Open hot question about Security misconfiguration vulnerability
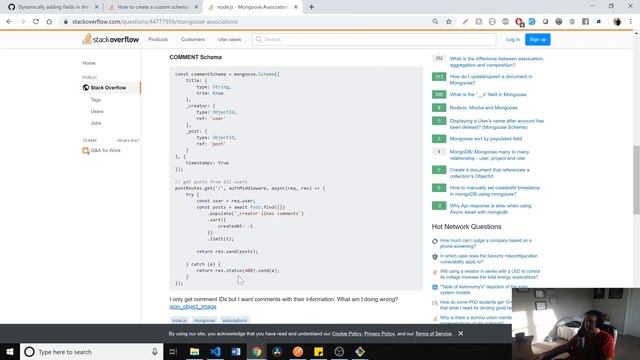 [489, 259]
